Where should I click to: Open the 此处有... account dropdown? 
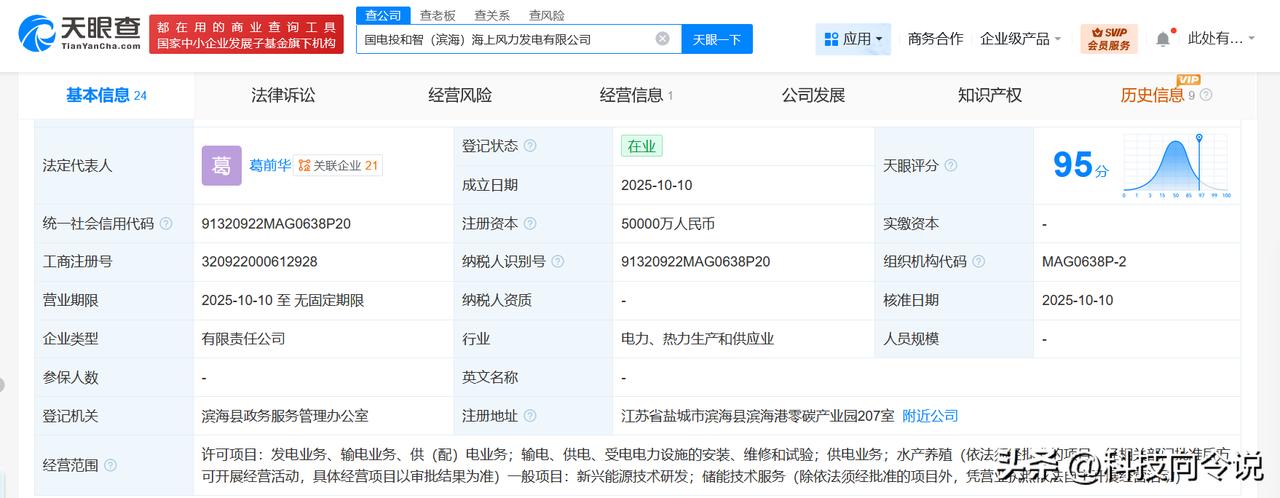pos(1222,39)
